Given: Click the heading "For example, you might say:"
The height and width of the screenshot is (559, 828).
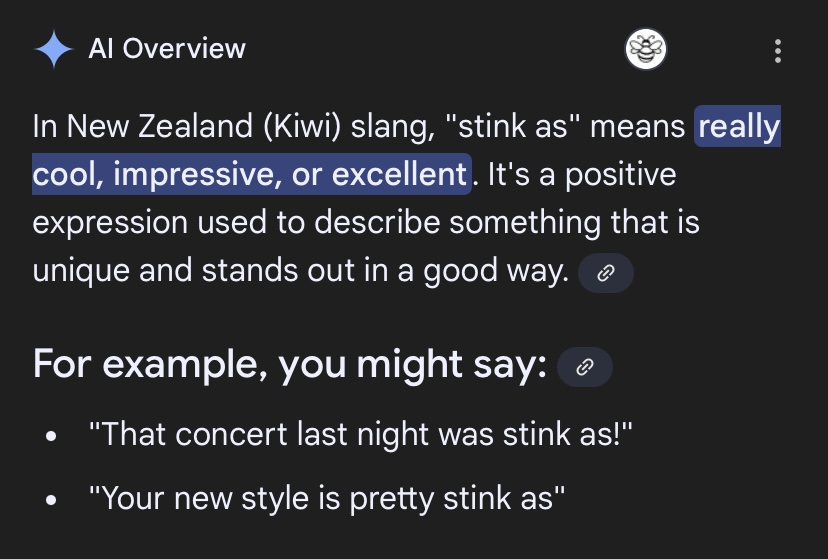Looking at the screenshot, I should pos(290,364).
